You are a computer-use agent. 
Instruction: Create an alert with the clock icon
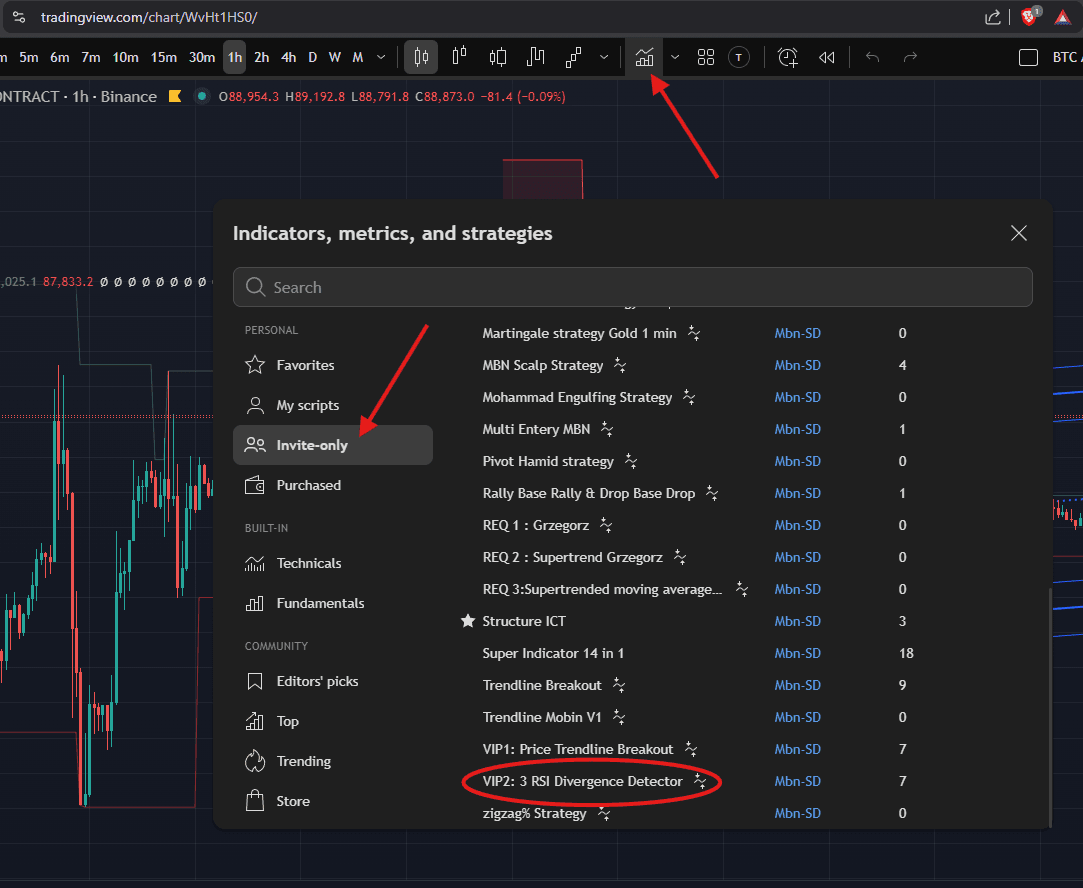(x=787, y=57)
